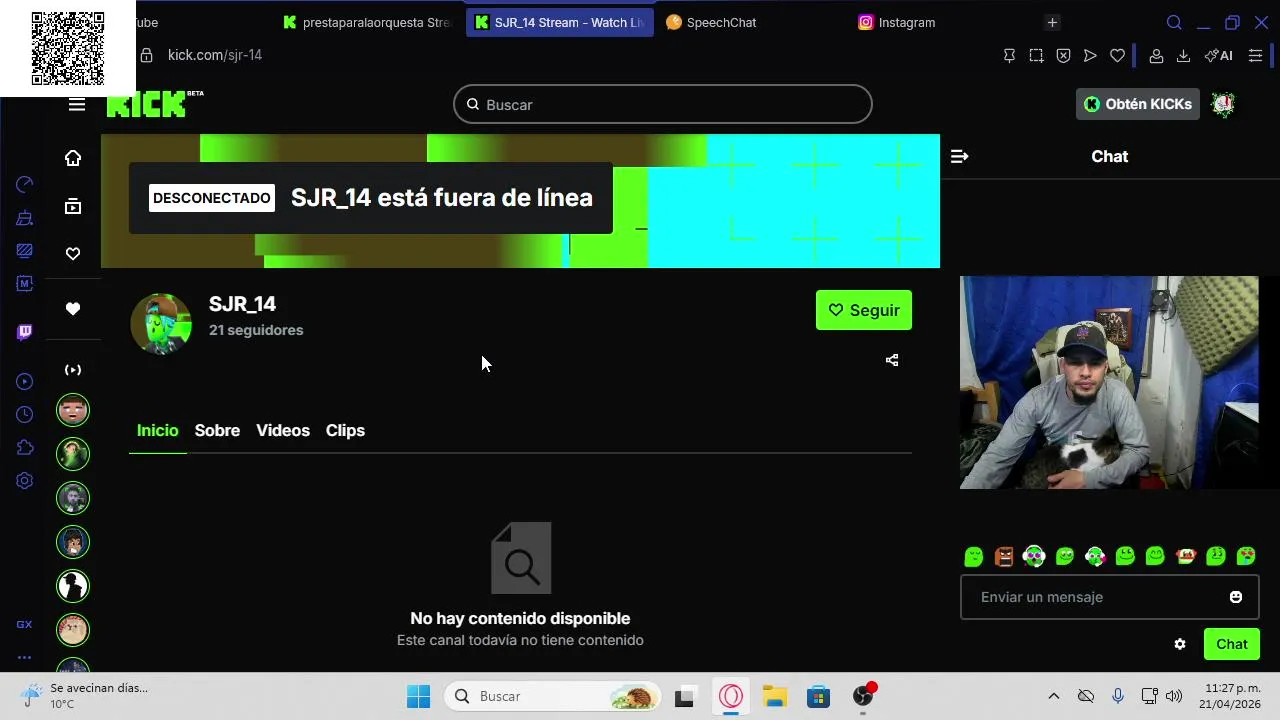Click the taskbar volume speaker icon
Image resolution: width=1280 pixels, height=720 pixels.
1174,696
